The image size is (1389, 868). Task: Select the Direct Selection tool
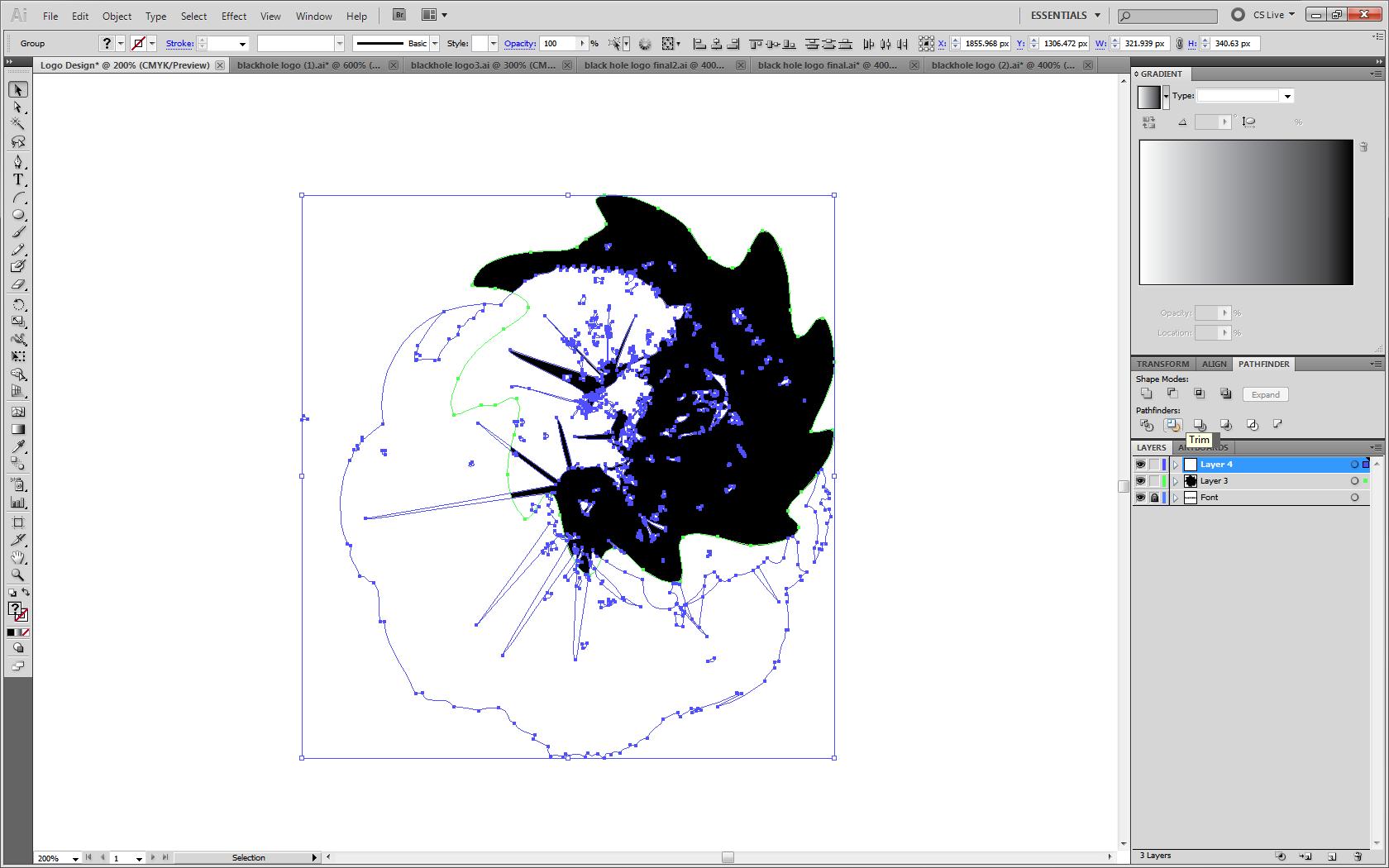point(18,107)
